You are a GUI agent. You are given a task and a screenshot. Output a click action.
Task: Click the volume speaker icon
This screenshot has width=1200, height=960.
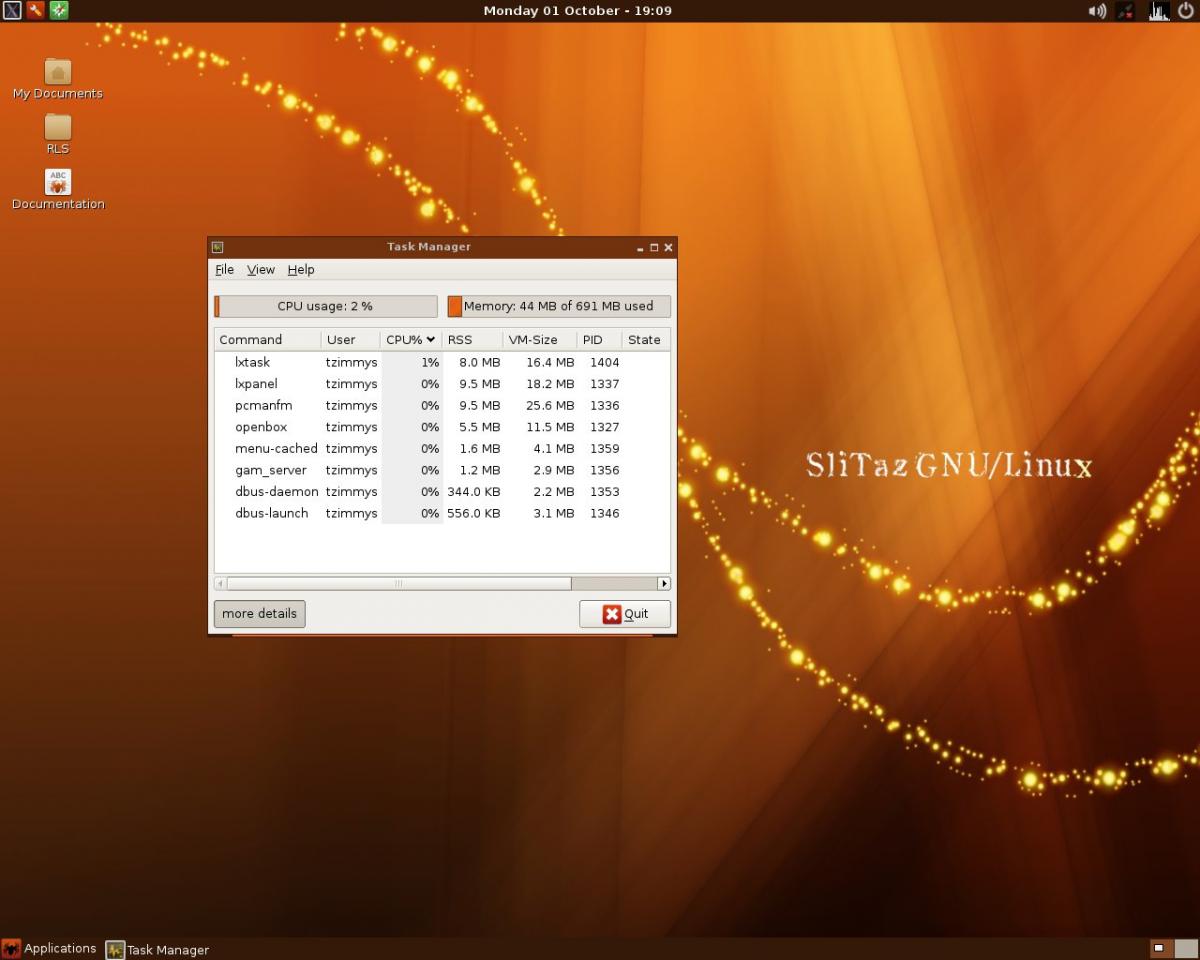[1097, 11]
